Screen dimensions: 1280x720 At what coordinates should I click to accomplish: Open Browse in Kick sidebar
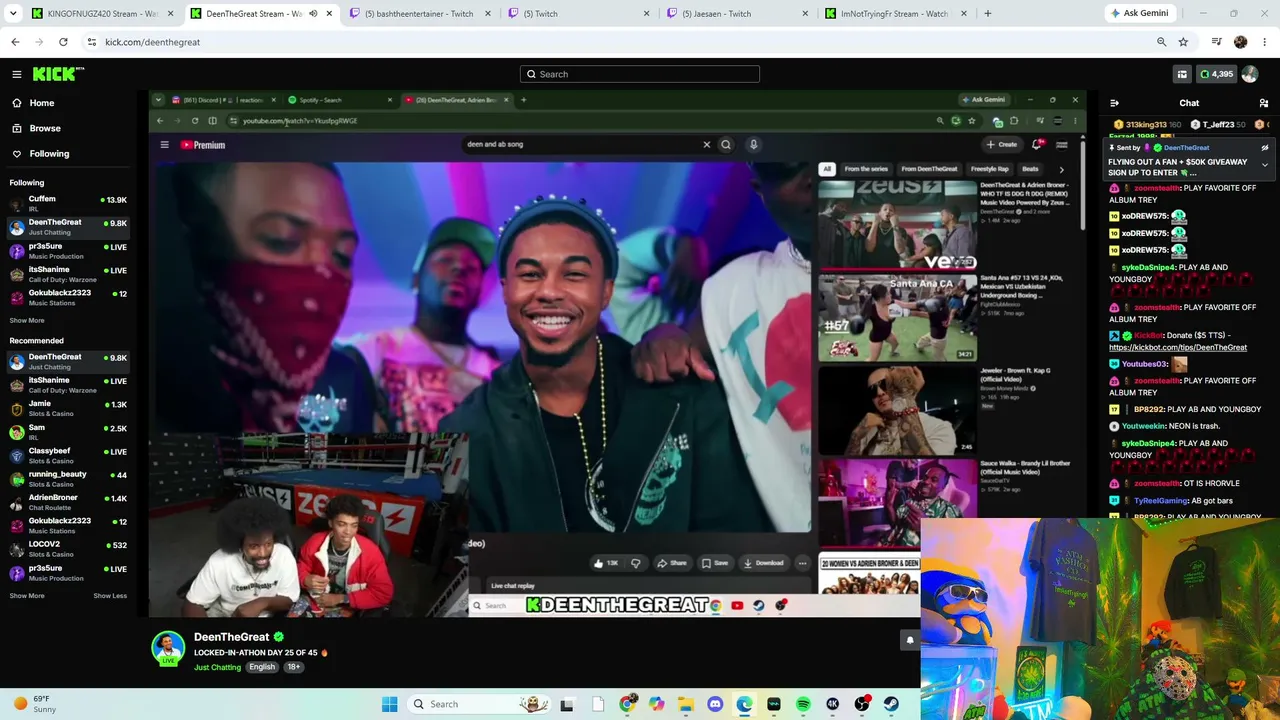tap(45, 128)
